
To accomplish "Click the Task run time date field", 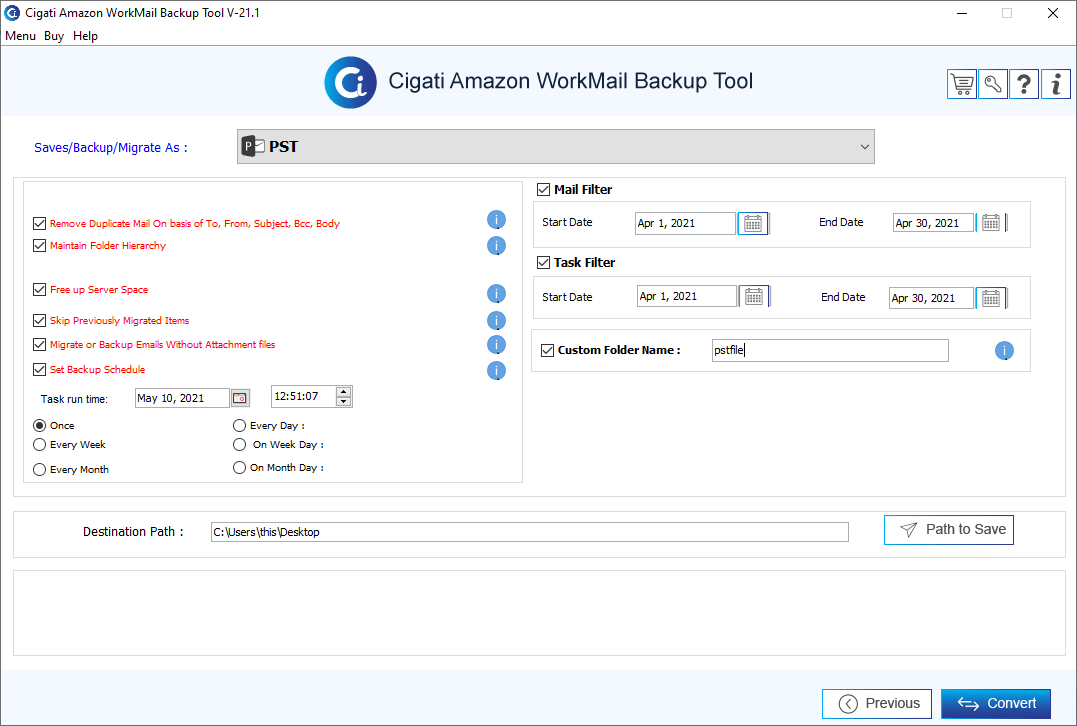I will coord(182,398).
